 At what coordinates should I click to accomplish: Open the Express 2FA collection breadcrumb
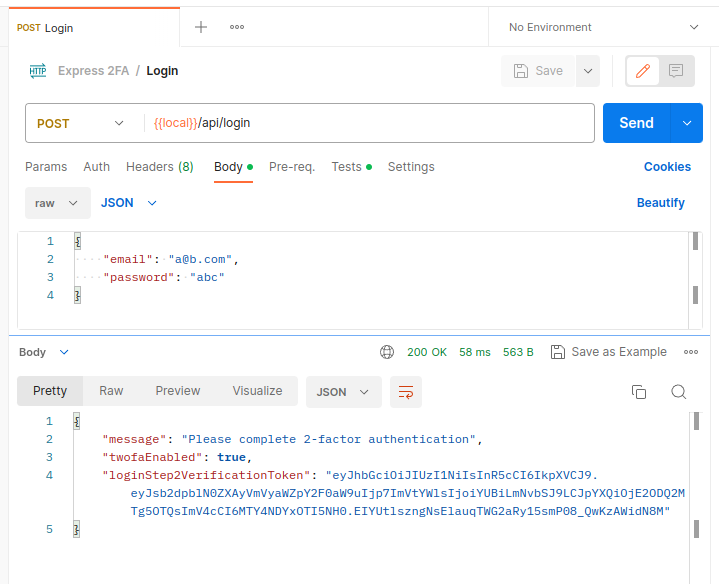[x=94, y=71]
